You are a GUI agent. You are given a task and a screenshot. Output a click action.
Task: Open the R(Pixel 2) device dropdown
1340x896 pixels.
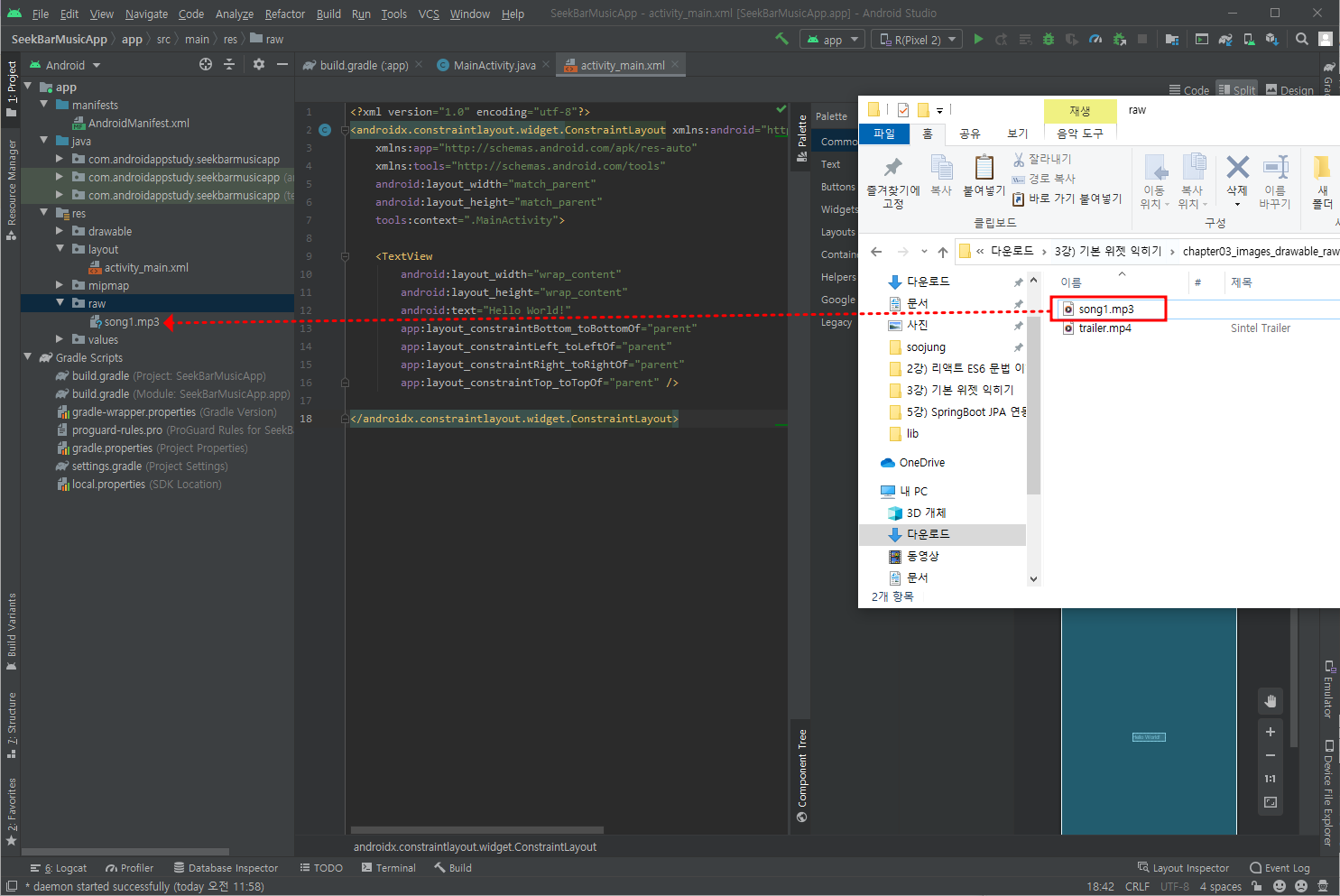click(x=917, y=40)
